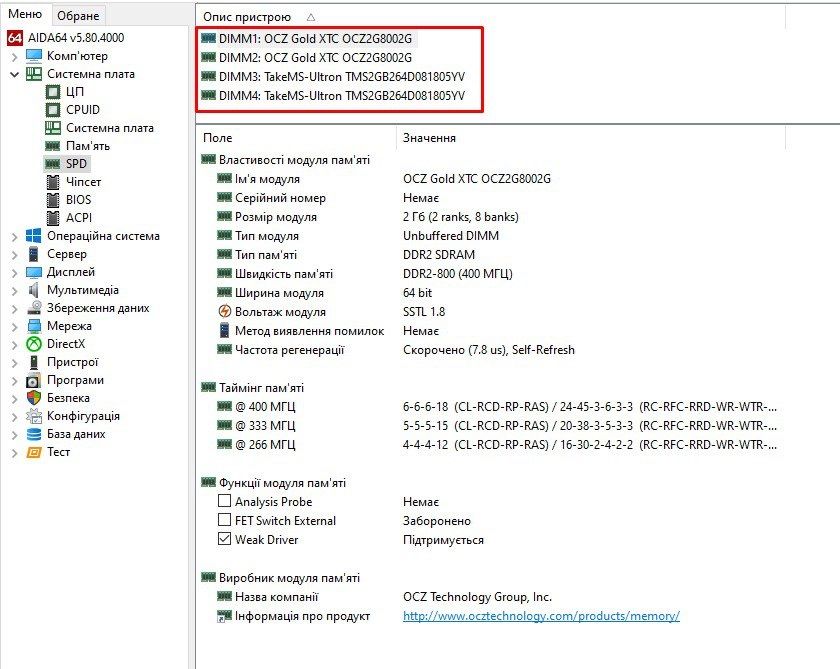840x669 pixels.
Task: Click the Пам'ять memory module icon
Action: [52, 146]
